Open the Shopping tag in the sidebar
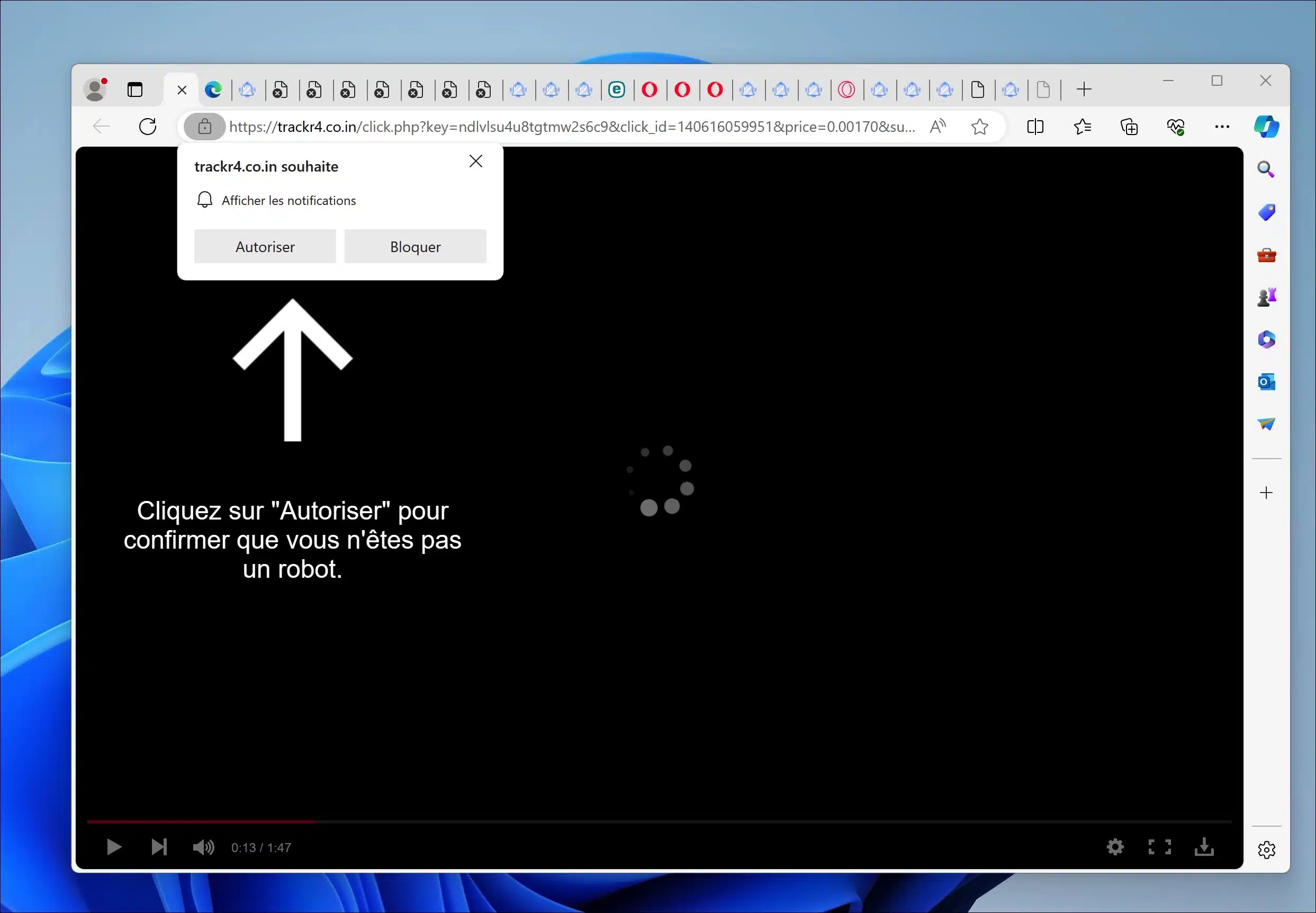The width and height of the screenshot is (1316, 913). click(1266, 212)
